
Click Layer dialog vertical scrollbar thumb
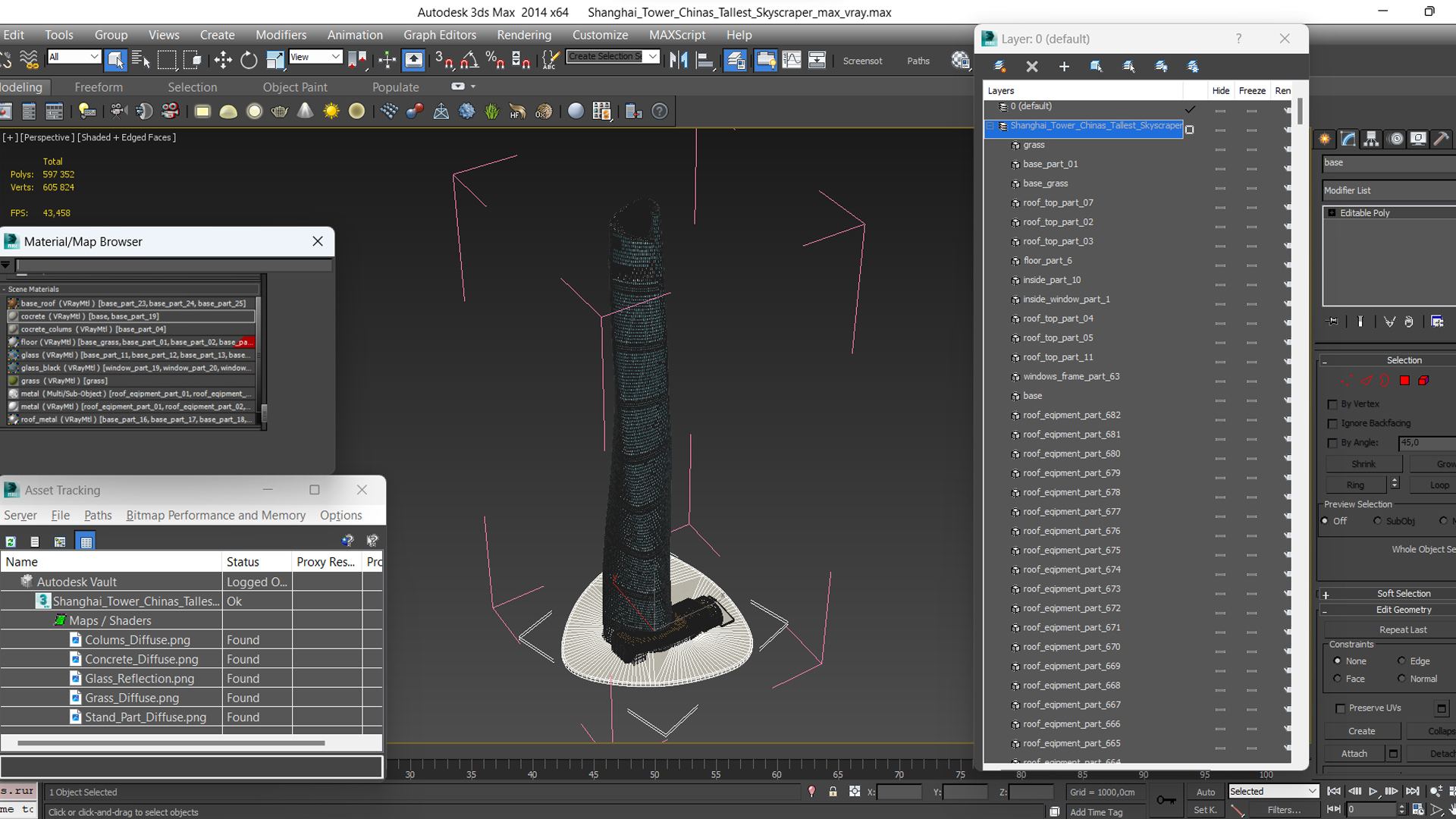[1300, 111]
